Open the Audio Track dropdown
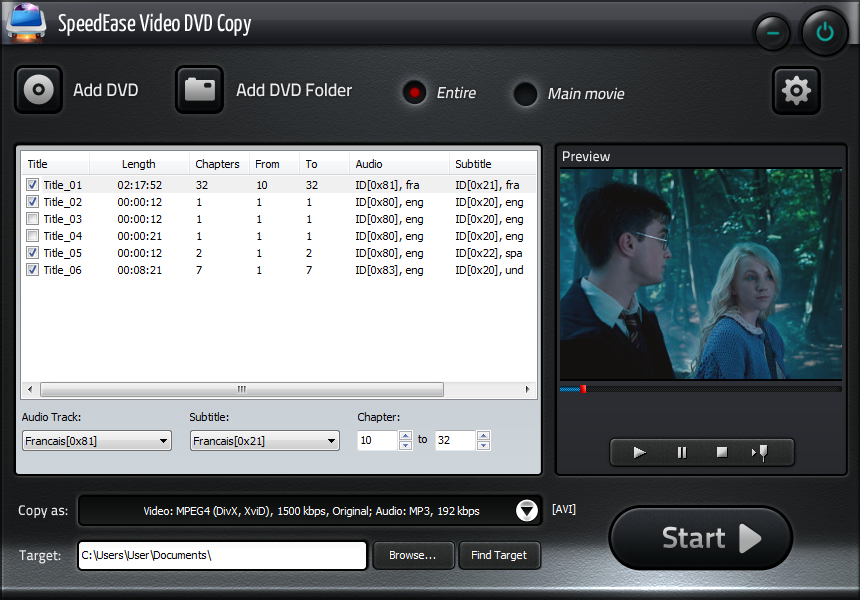This screenshot has height=600, width=860. tap(97, 440)
